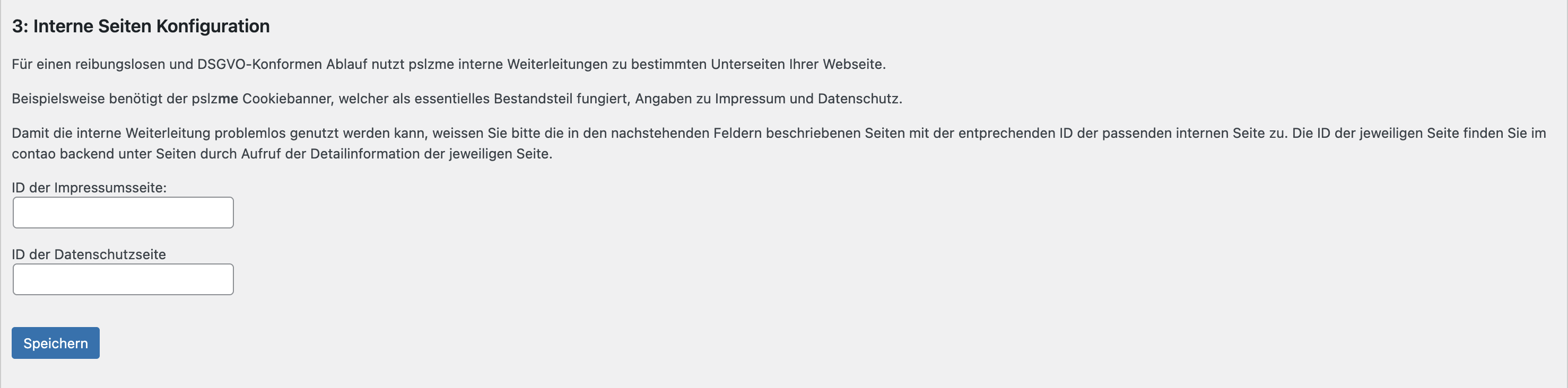
Task: Click the bold "pslzme" before Cookiebanner
Action: coord(215,99)
